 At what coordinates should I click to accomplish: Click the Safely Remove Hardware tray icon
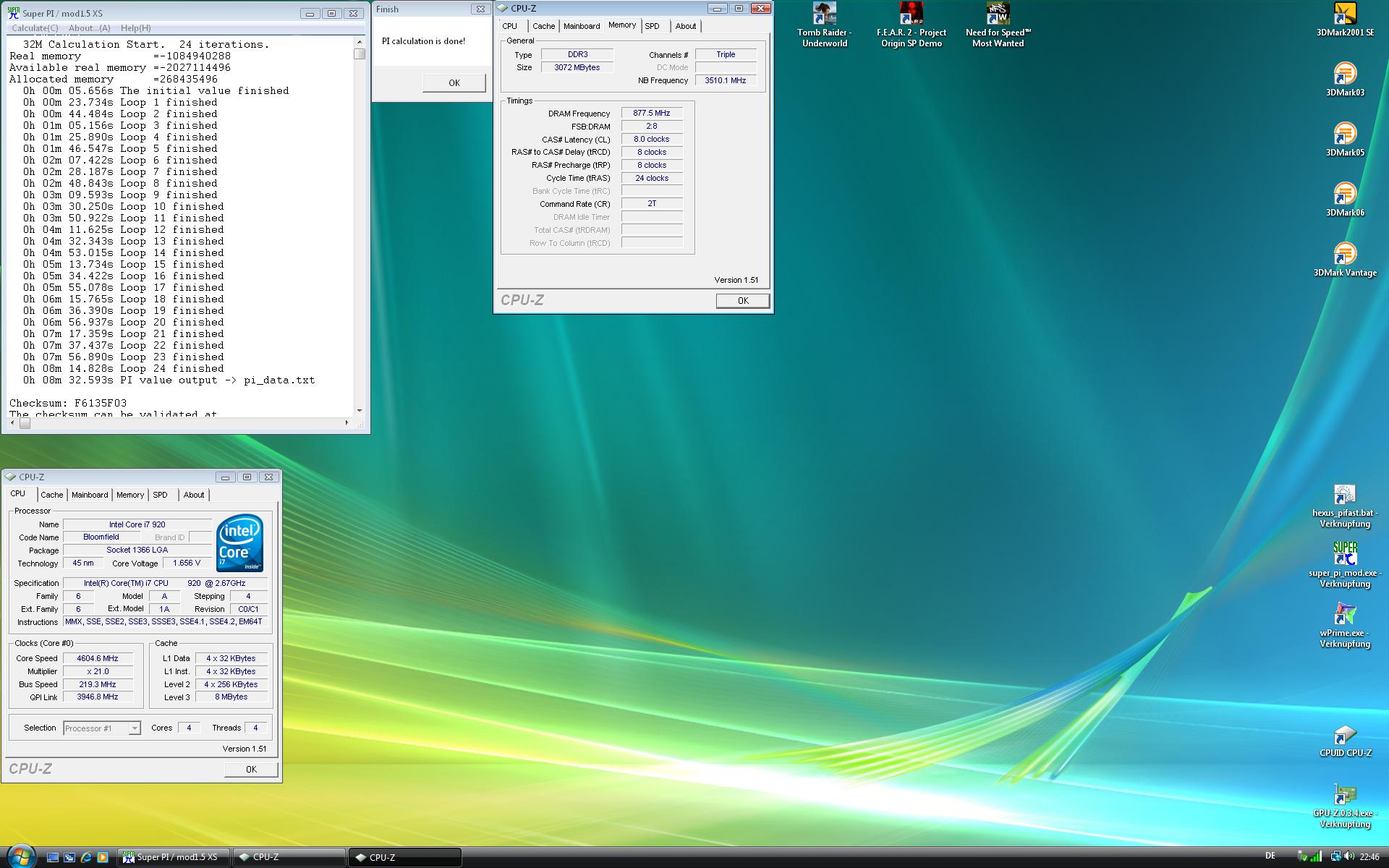(1303, 856)
